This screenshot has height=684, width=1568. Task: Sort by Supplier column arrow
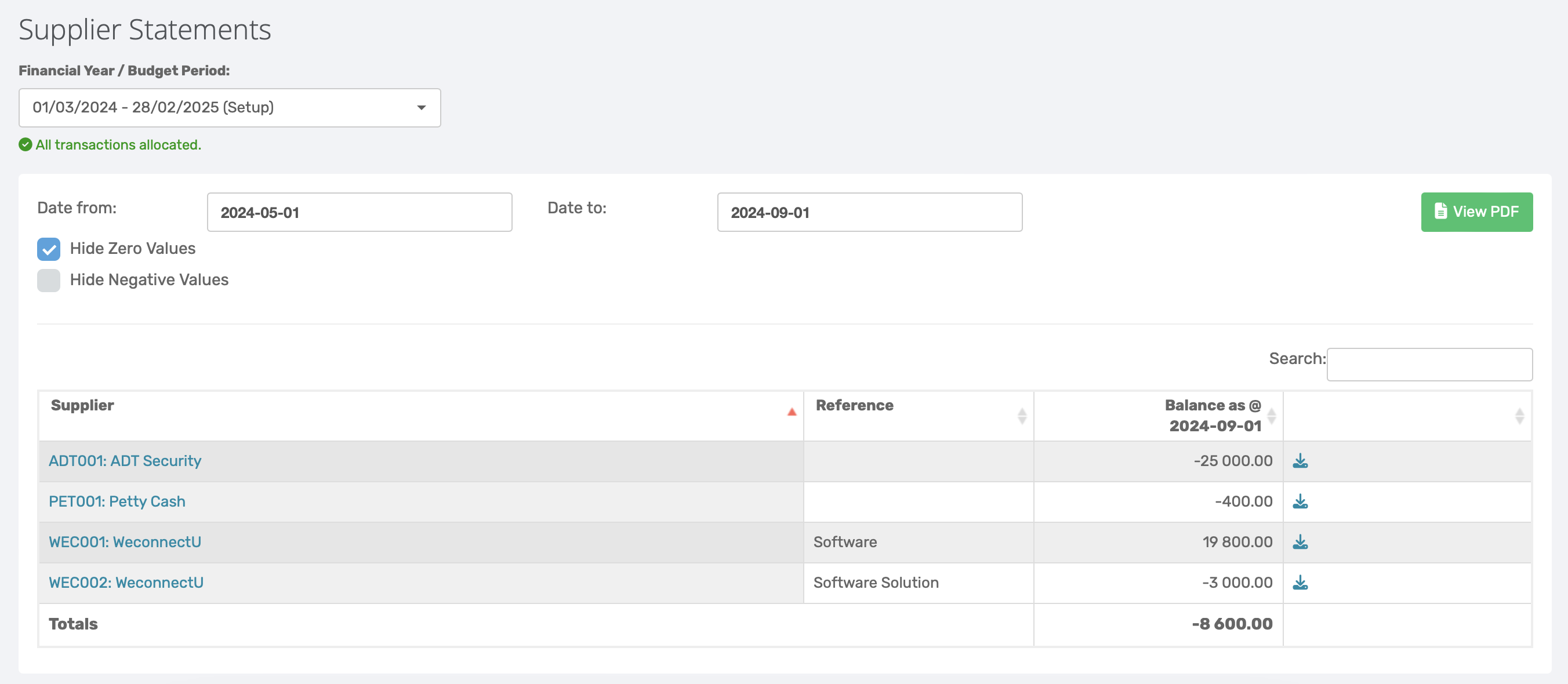coord(792,413)
